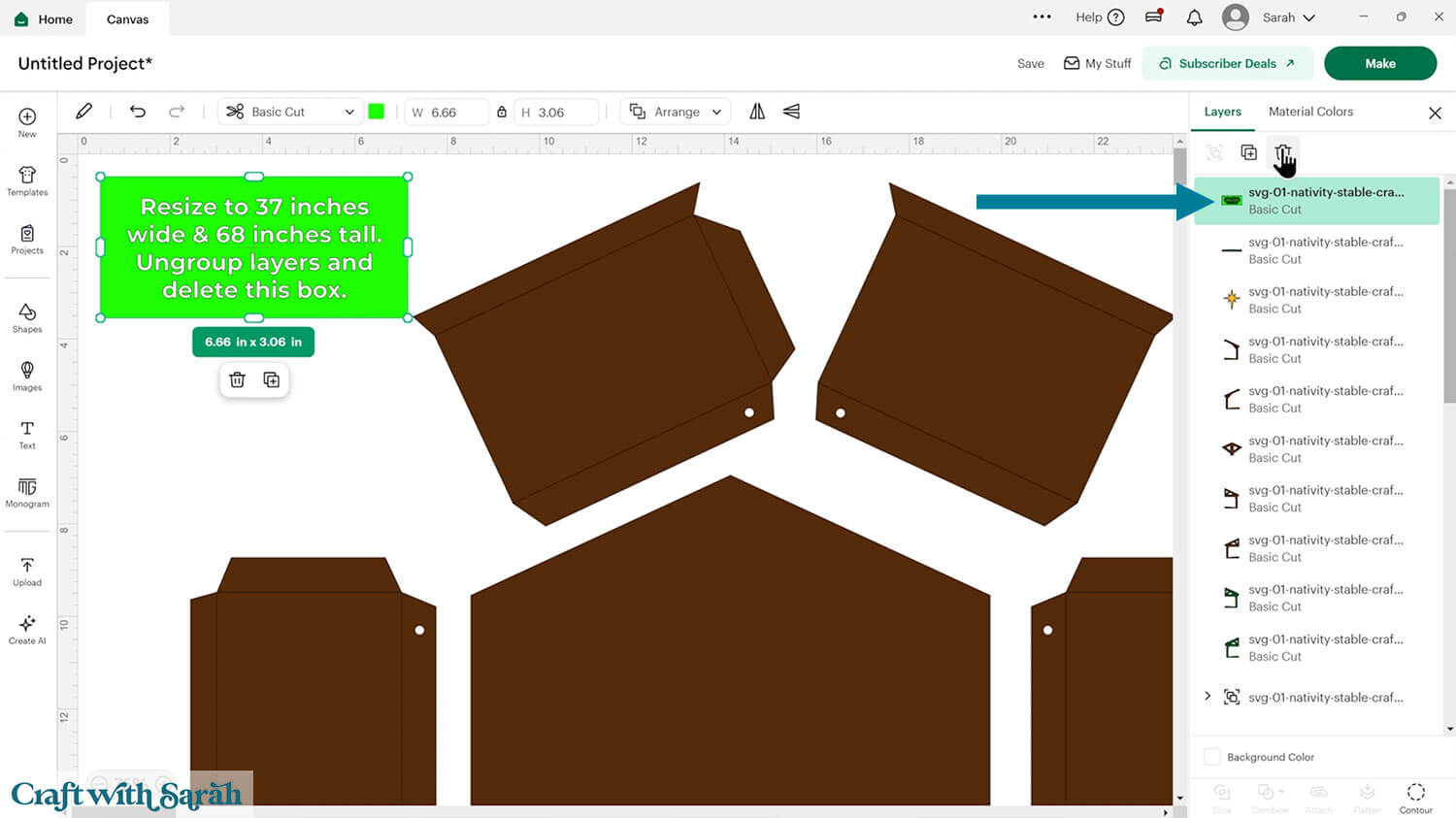Open Subscriber Deals link
The width and height of the screenshot is (1456, 818).
[1227, 63]
